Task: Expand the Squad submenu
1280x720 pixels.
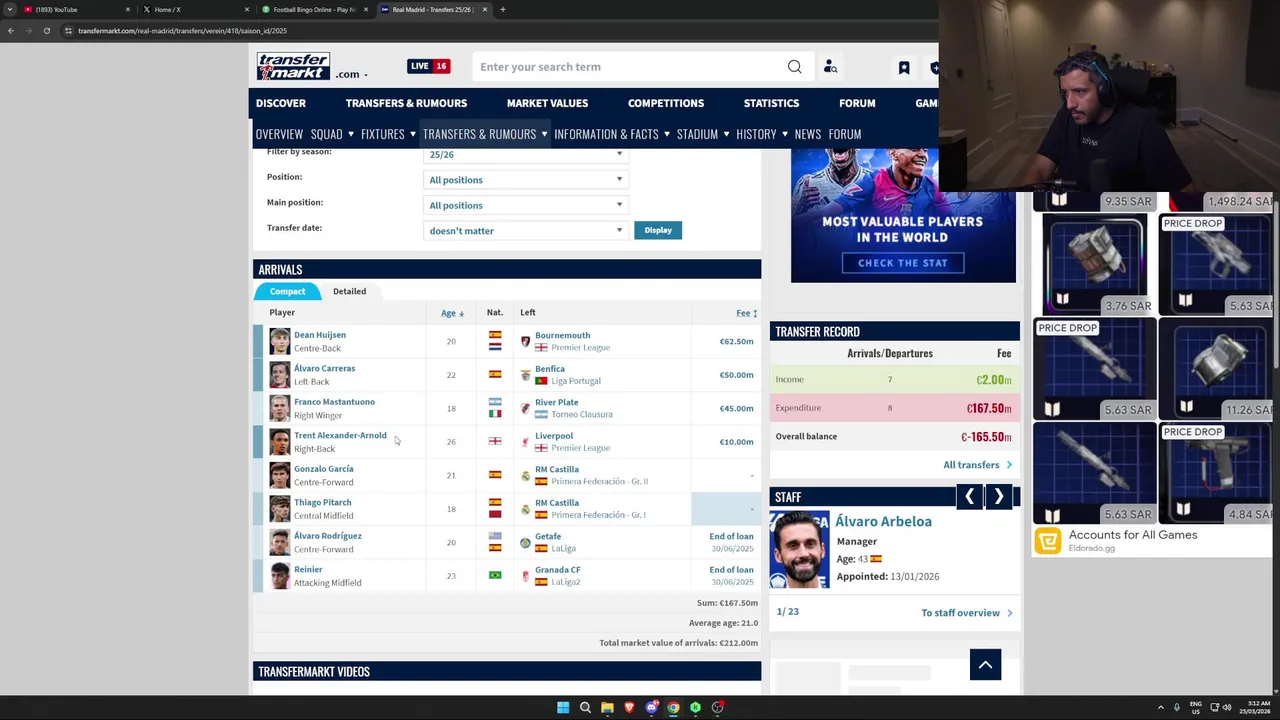Action: coord(351,134)
